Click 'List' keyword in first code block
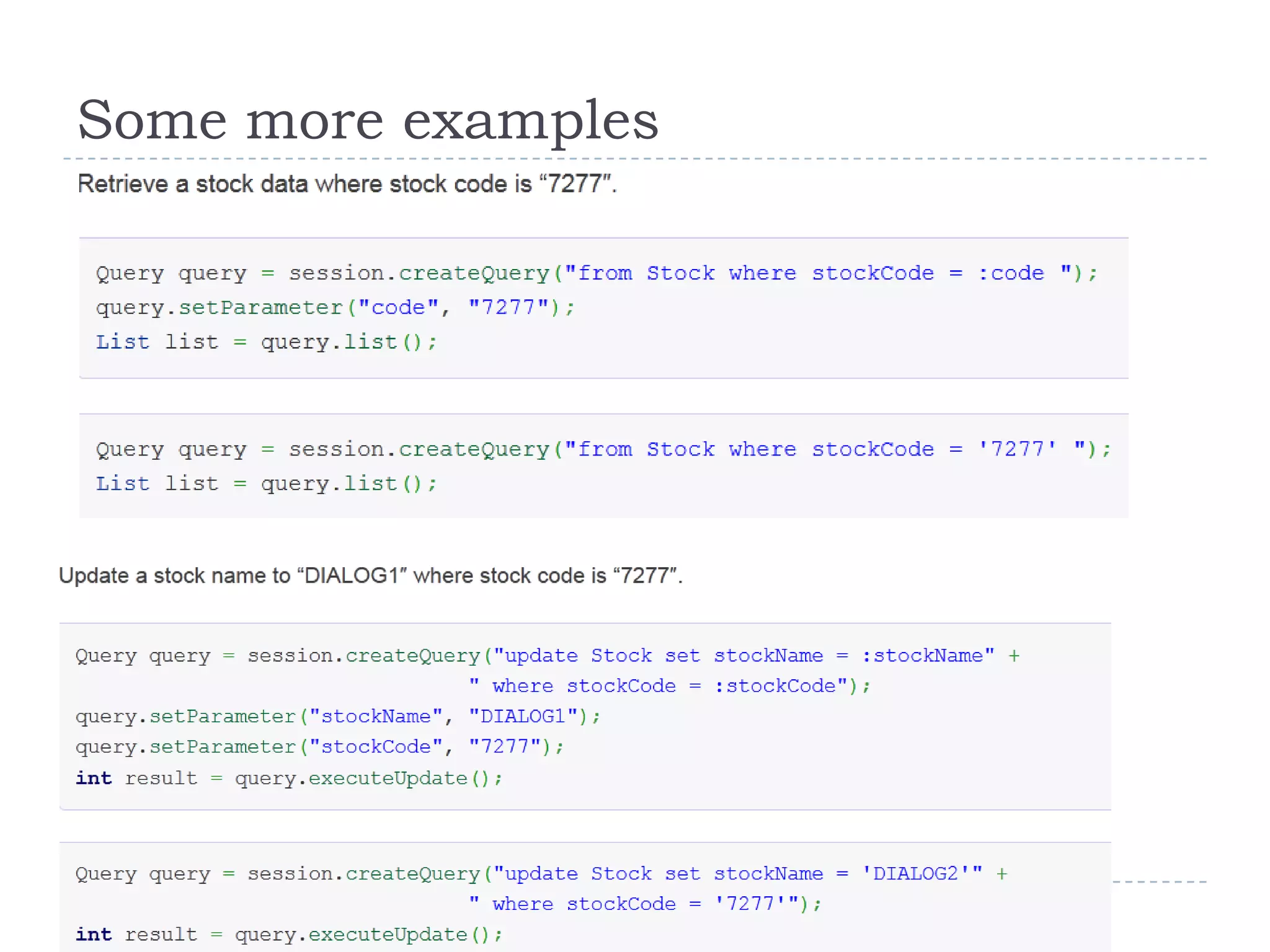 click(x=123, y=342)
